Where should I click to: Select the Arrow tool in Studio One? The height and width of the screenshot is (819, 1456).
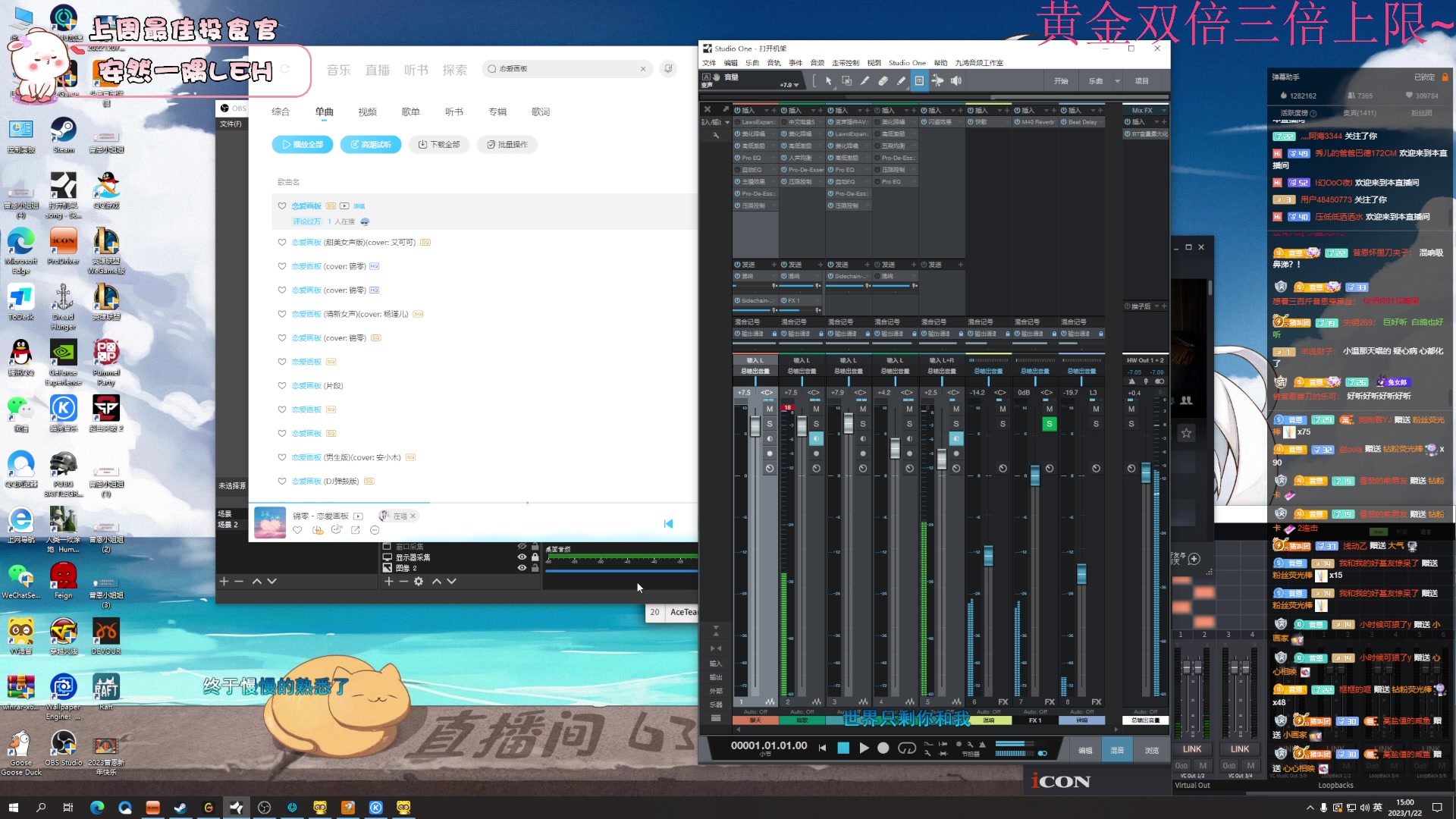tap(828, 81)
